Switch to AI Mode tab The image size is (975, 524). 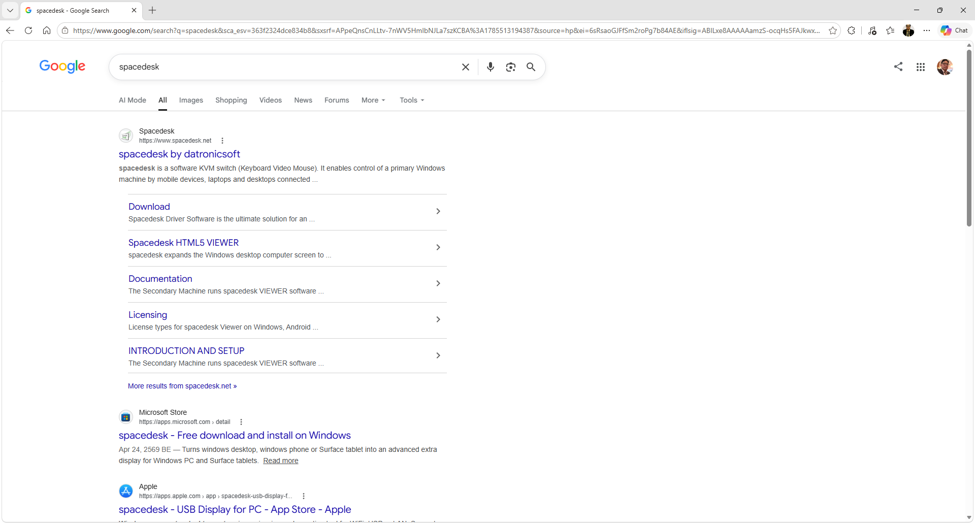[x=132, y=100]
